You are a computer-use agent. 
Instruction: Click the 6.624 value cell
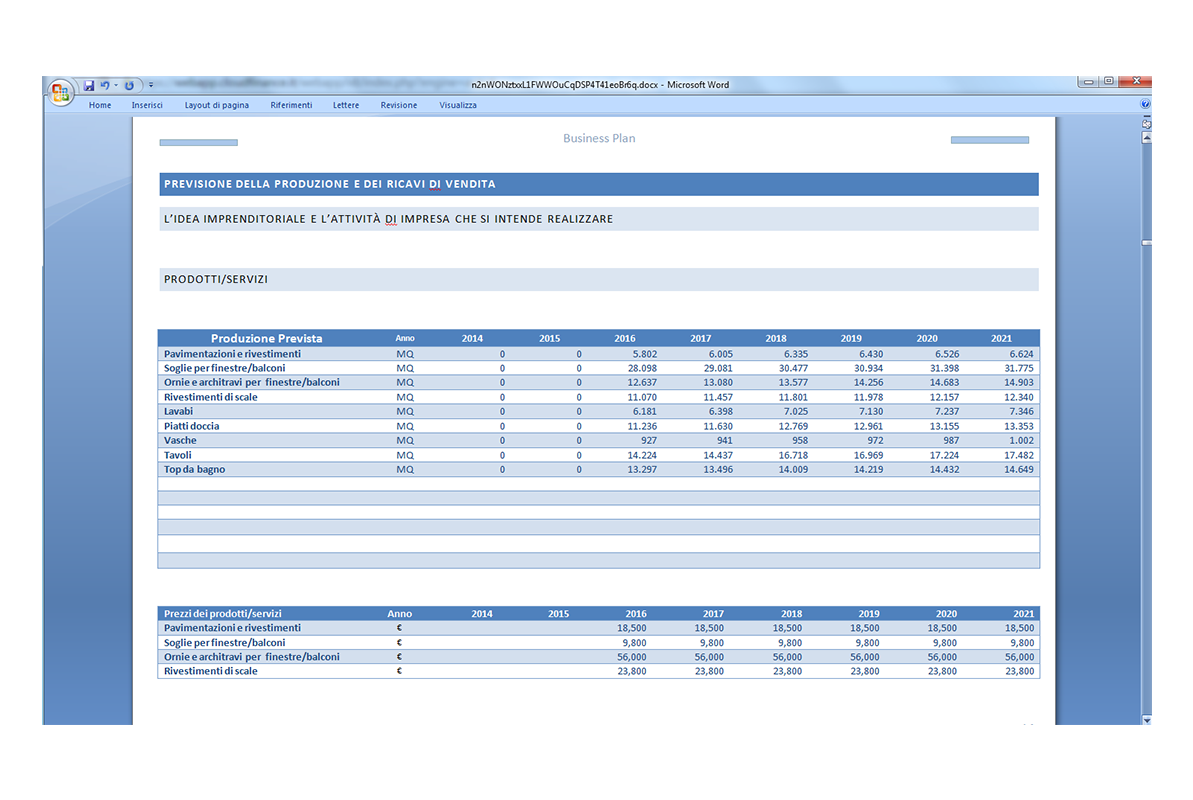tap(1021, 354)
